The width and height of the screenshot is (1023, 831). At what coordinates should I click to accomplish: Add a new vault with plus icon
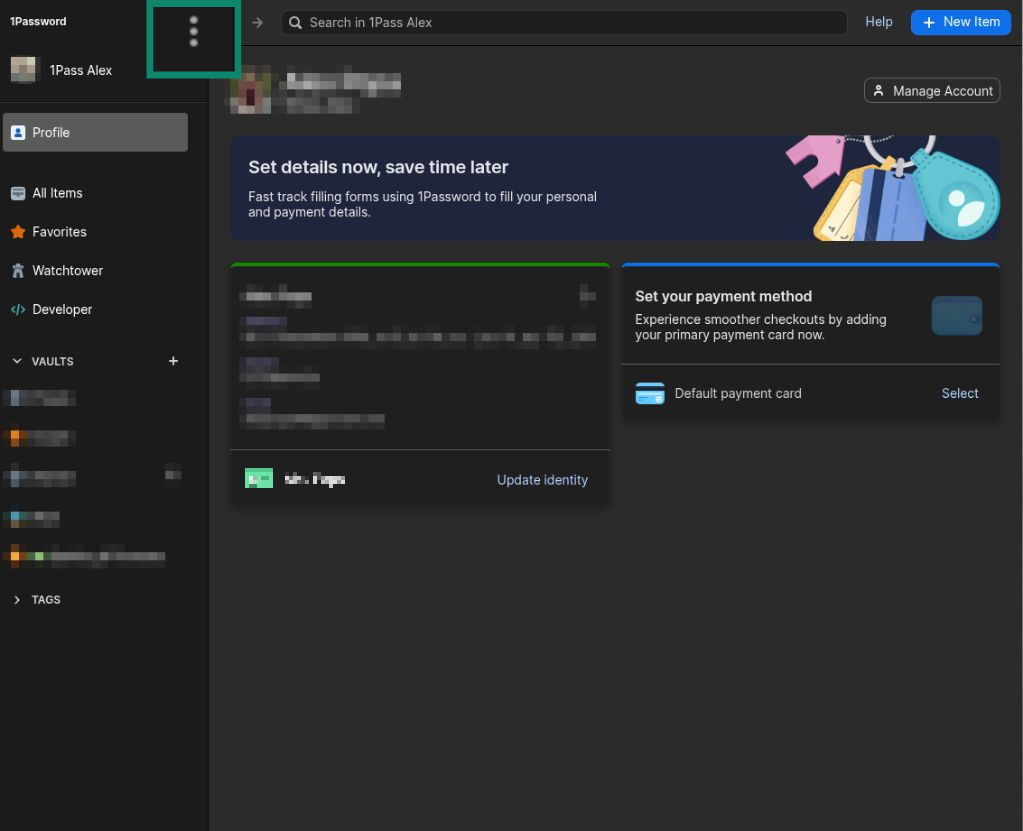tap(173, 361)
